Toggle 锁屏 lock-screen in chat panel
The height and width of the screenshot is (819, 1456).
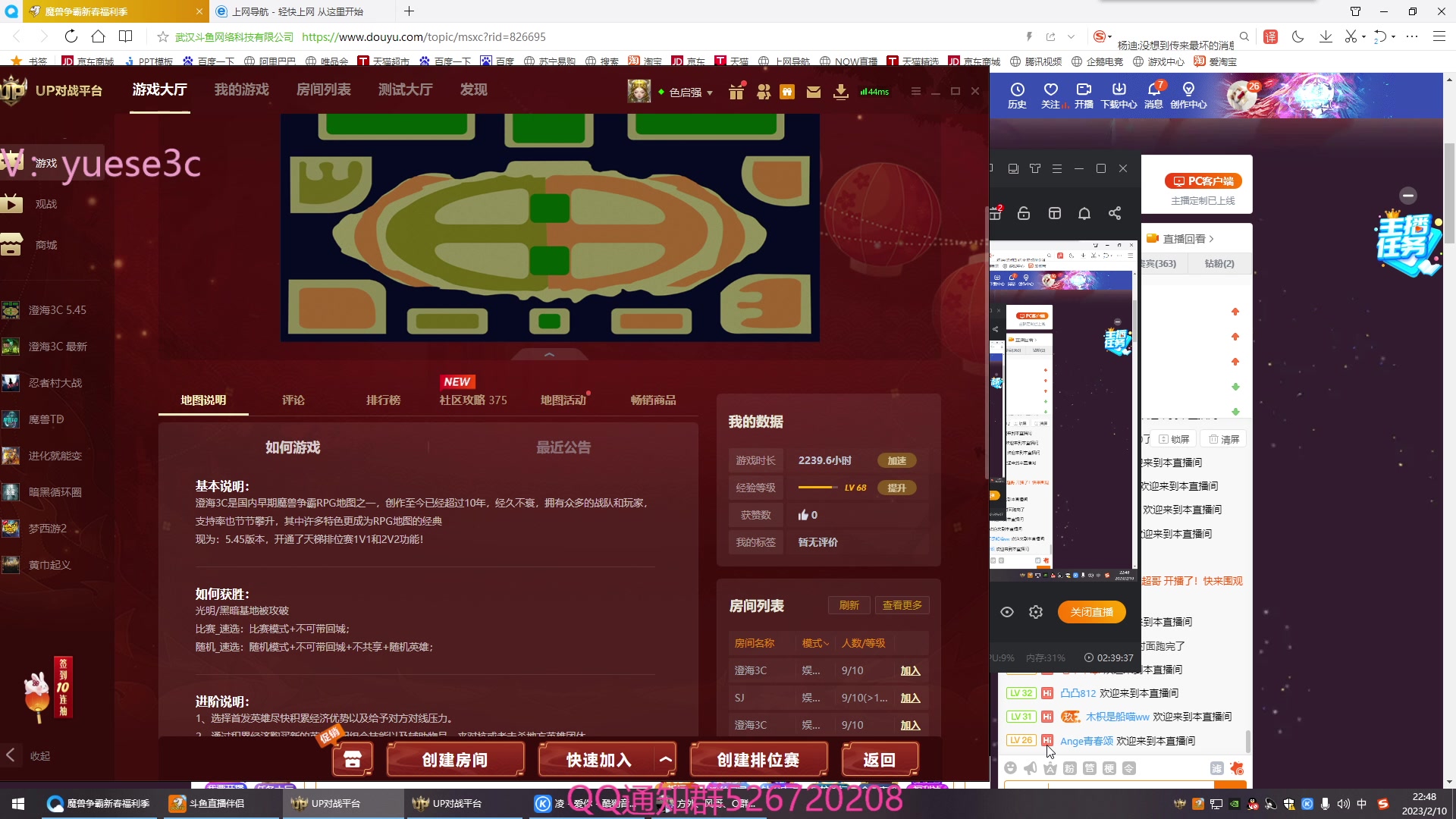coord(1175,439)
